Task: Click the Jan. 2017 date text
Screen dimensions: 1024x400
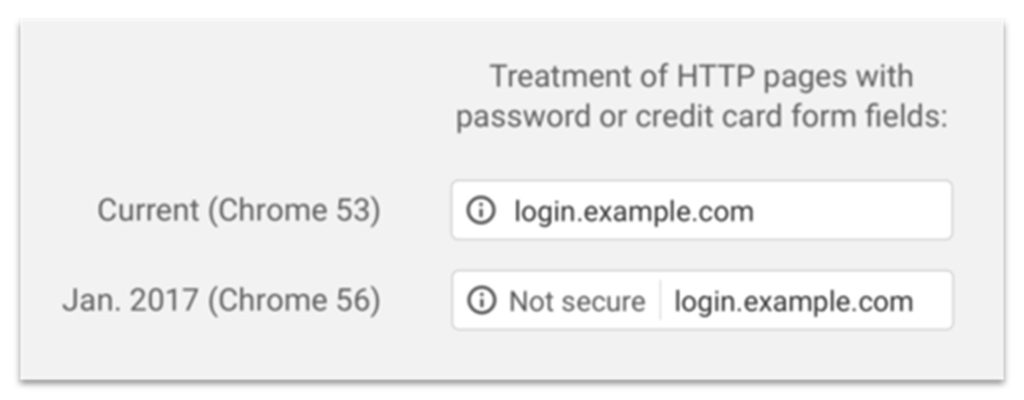Action: click(130, 301)
